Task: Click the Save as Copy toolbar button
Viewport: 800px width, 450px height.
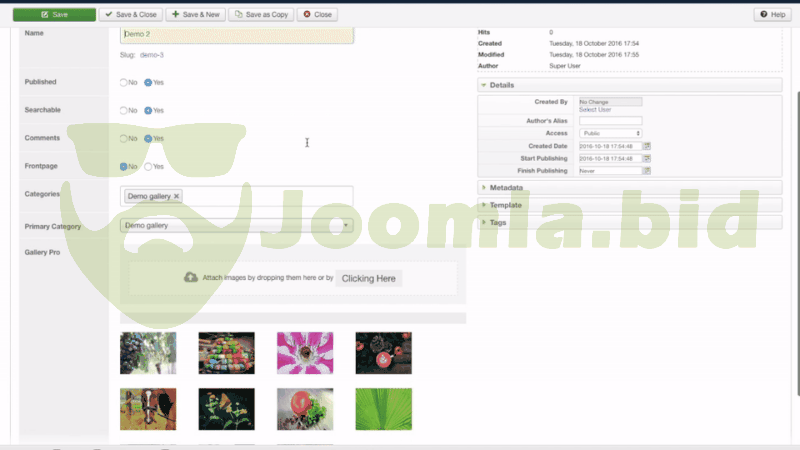Action: click(260, 15)
